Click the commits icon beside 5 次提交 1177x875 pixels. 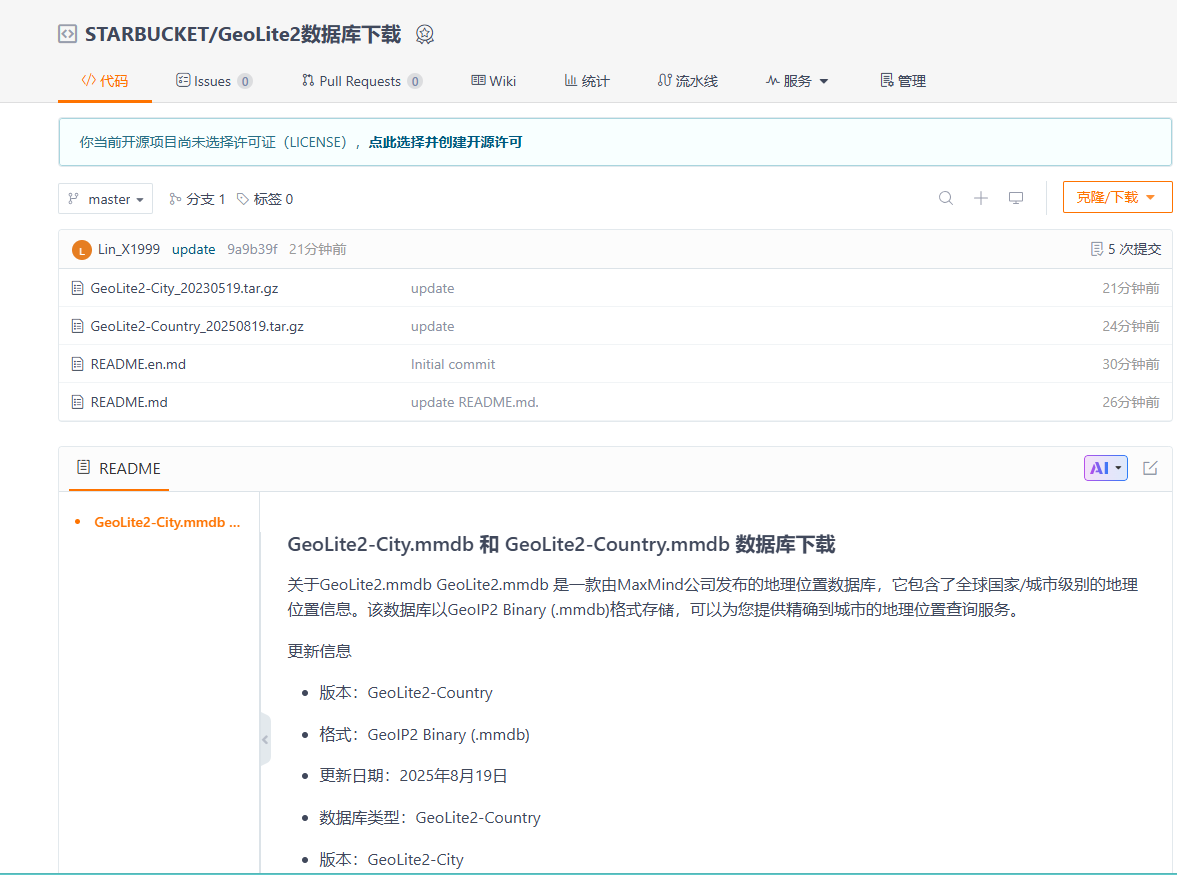[1098, 248]
